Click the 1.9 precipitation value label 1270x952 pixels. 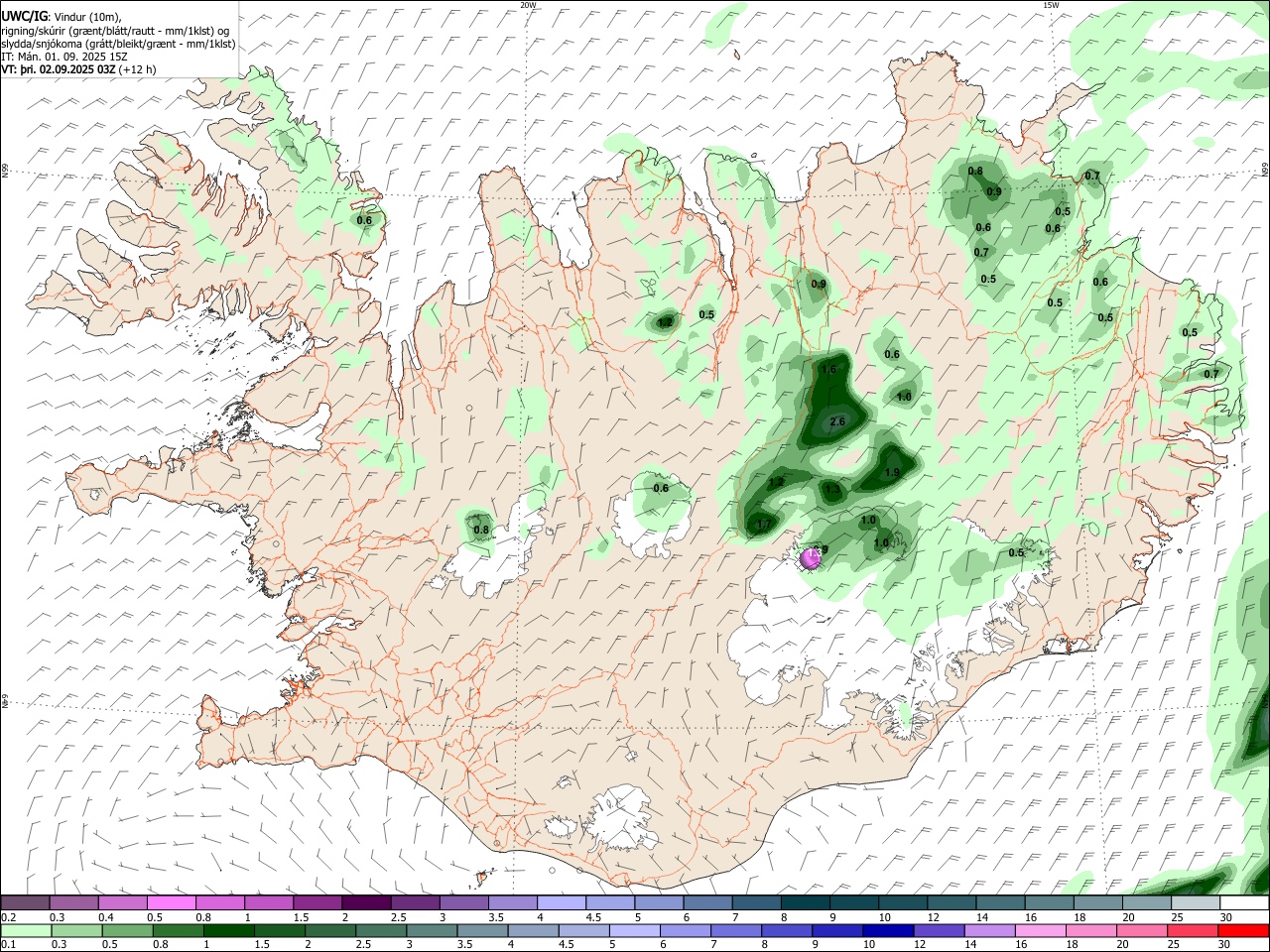tap(892, 473)
